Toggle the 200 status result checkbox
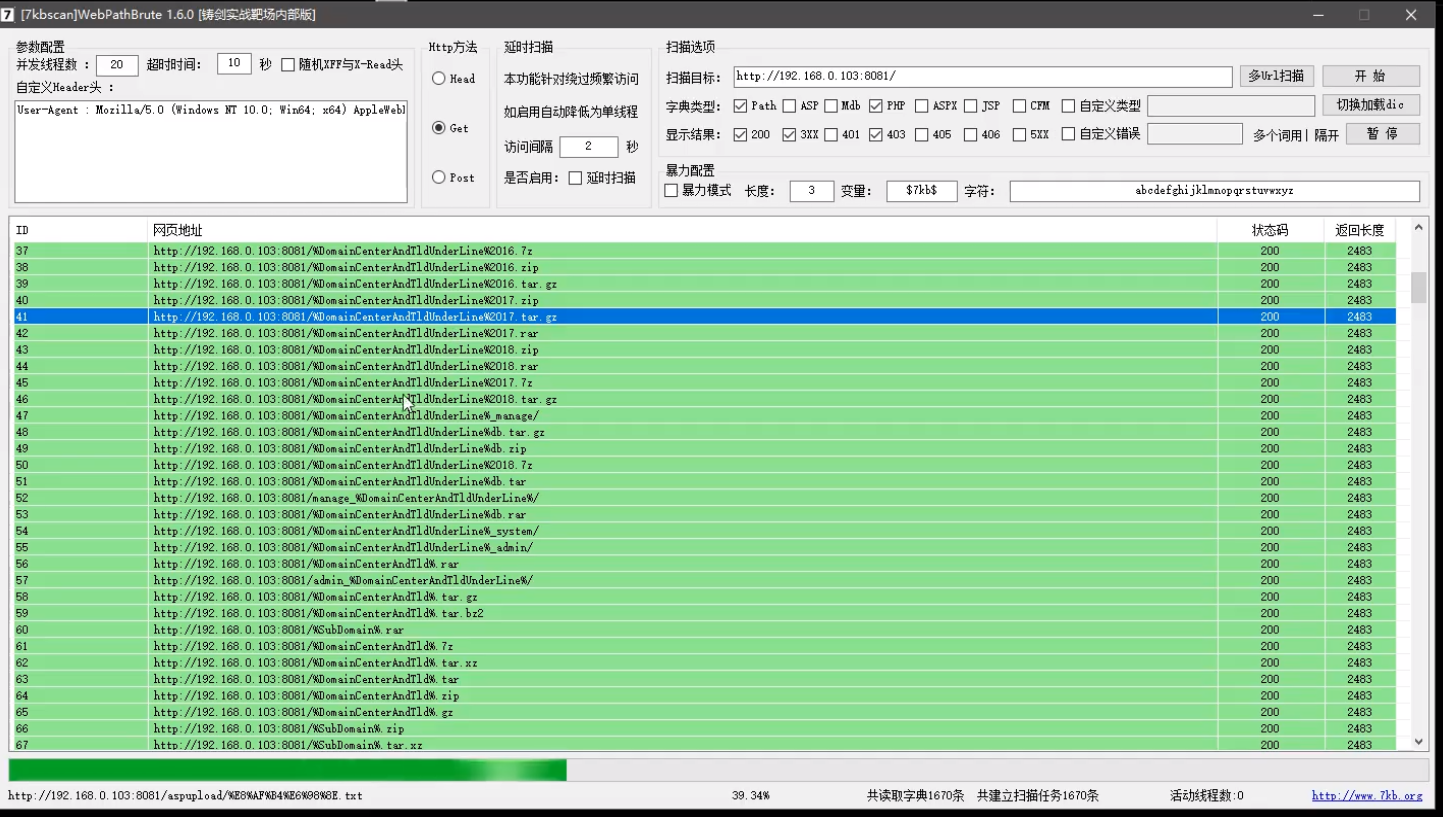Viewport: 1443px width, 817px height. 740,134
